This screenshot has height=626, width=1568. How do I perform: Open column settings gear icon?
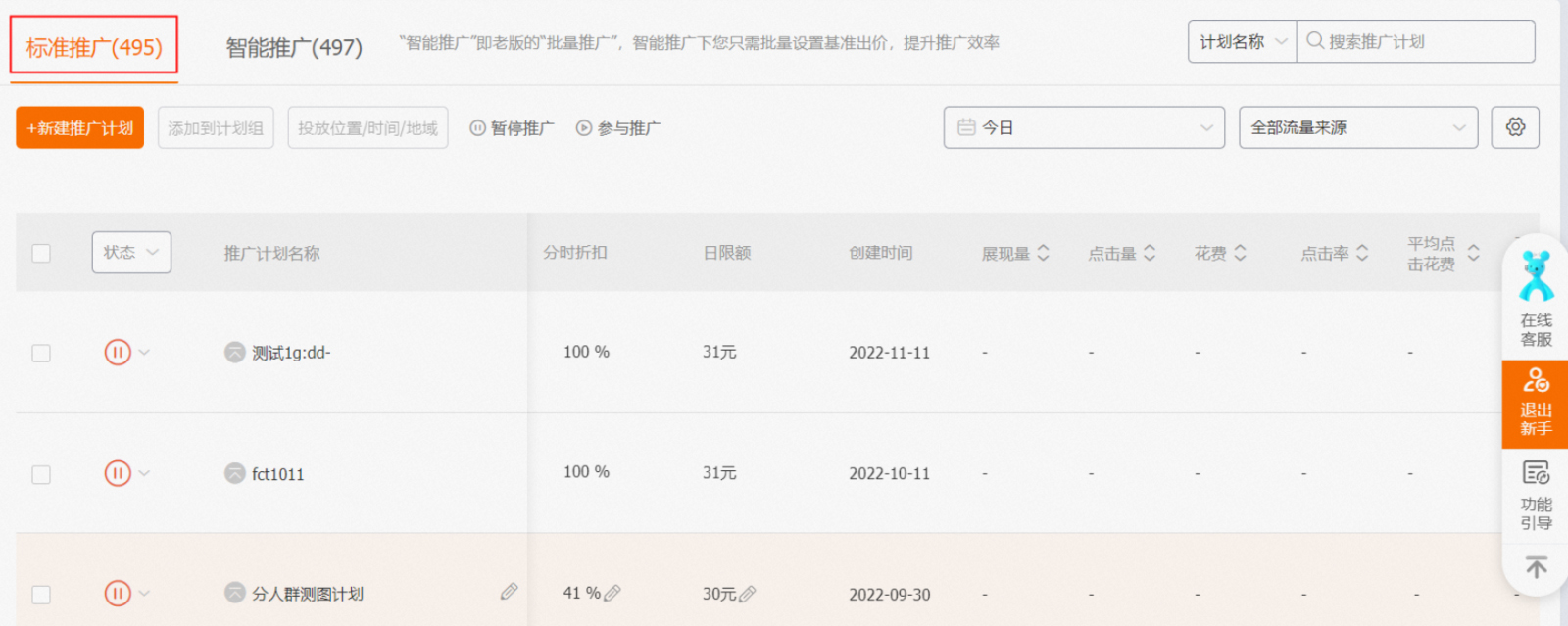(1515, 127)
